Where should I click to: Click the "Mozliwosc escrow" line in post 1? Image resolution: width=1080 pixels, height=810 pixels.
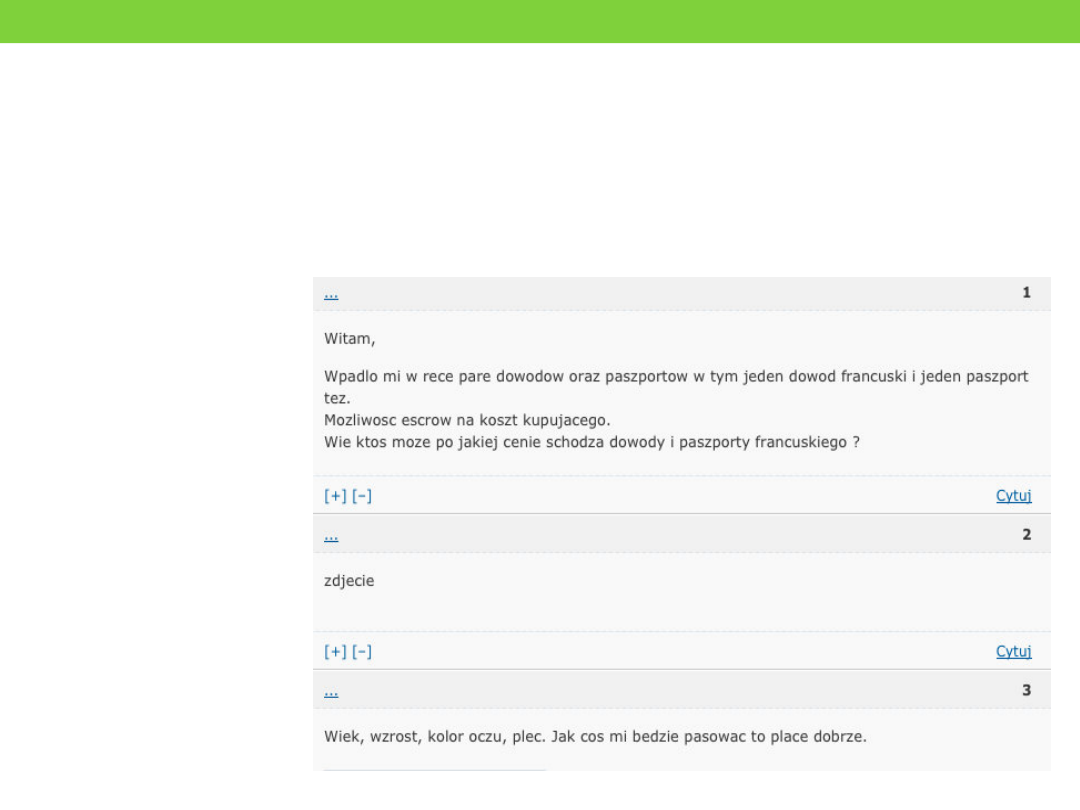tap(467, 419)
